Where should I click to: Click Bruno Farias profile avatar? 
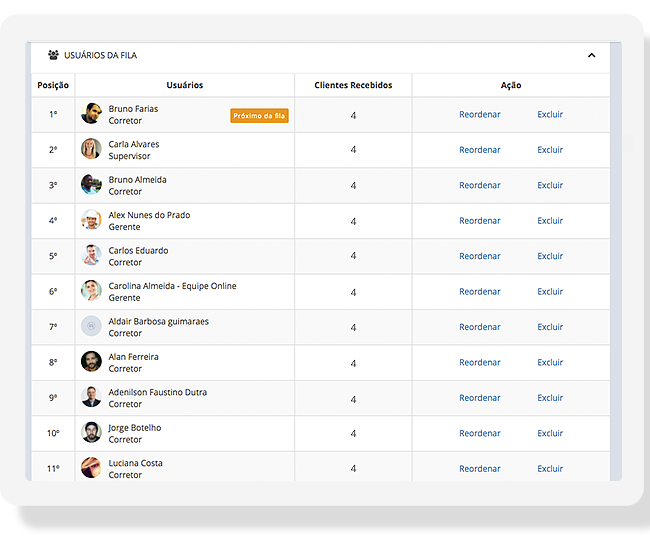[x=91, y=114]
